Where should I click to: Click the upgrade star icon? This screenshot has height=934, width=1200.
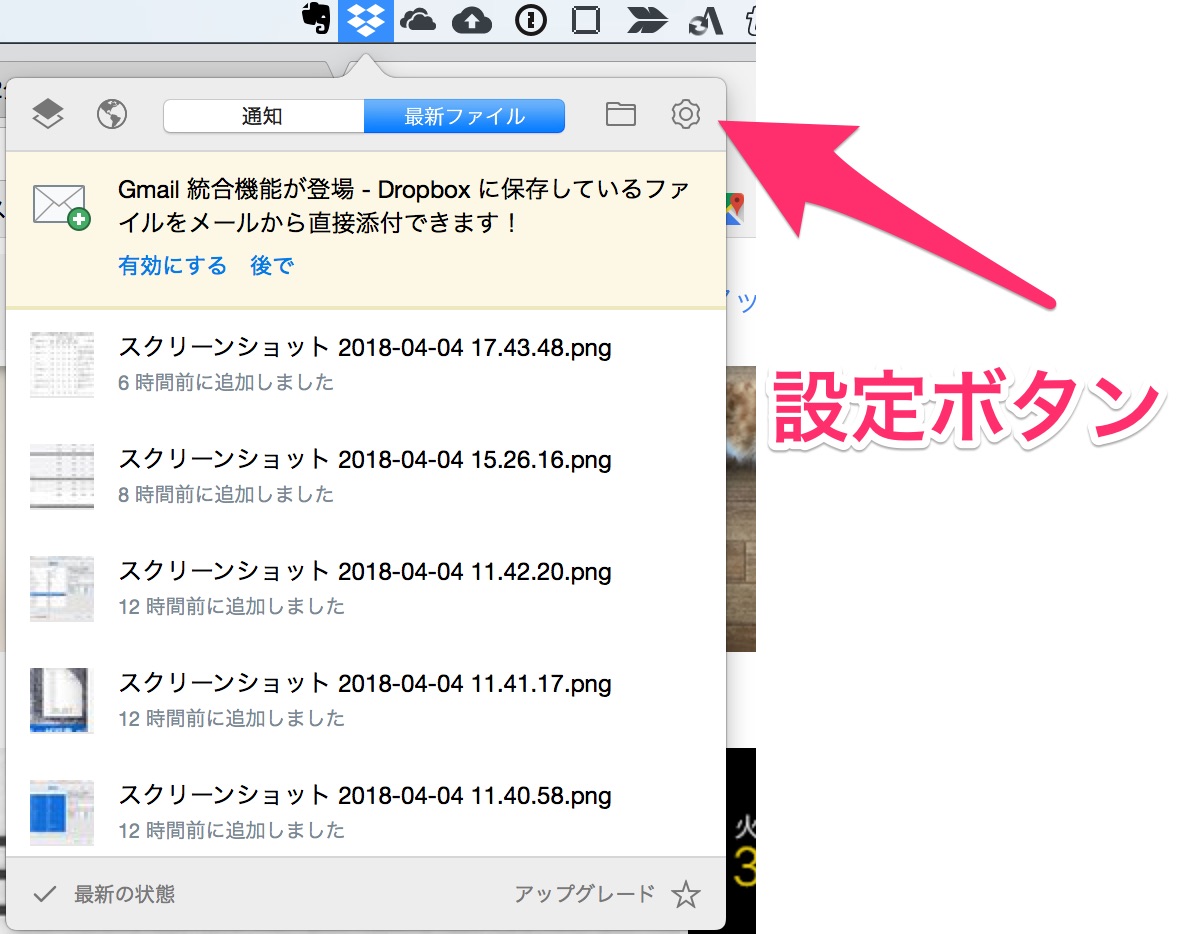tap(686, 894)
